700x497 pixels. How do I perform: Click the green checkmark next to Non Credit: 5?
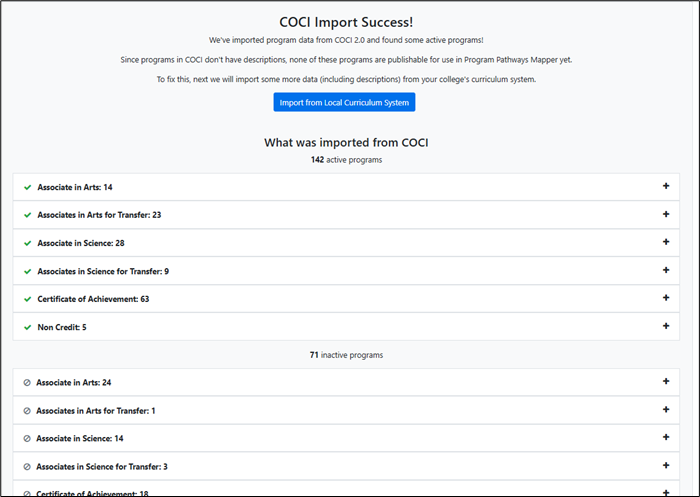click(27, 327)
